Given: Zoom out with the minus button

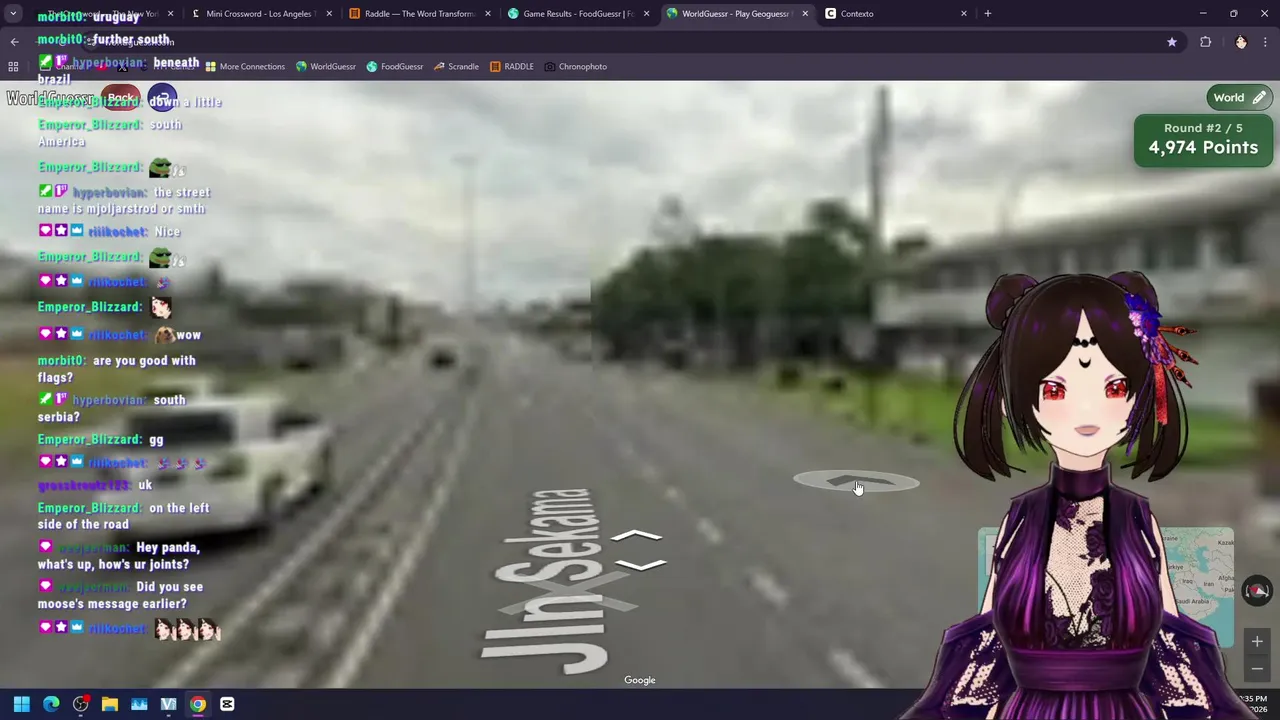Looking at the screenshot, I should 1257,668.
